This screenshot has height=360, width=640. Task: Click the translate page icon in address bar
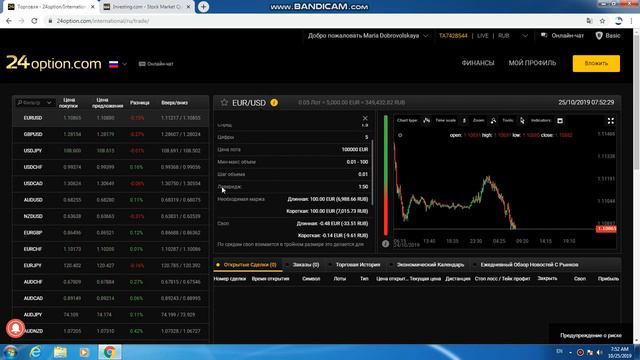[589, 21]
